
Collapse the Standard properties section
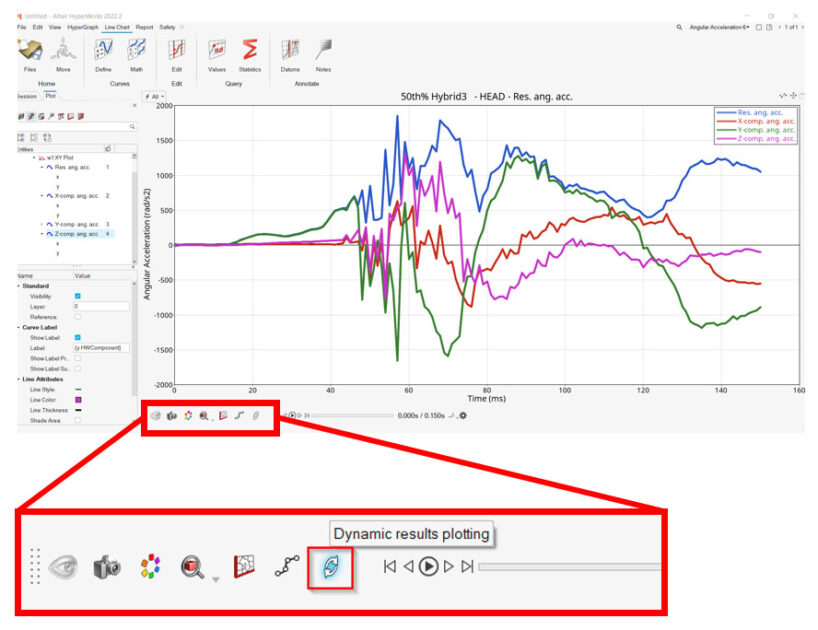[x=19, y=285]
